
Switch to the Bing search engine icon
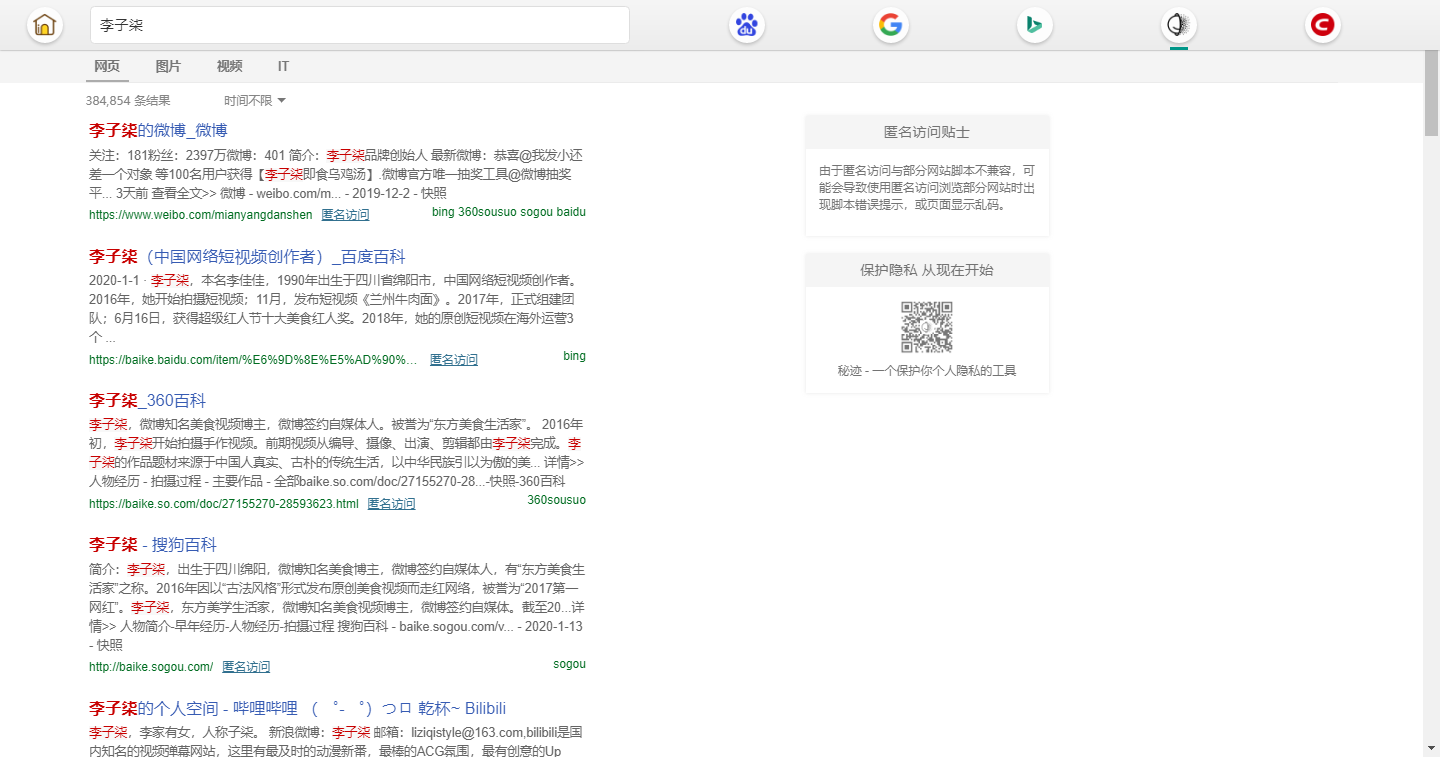(1034, 25)
